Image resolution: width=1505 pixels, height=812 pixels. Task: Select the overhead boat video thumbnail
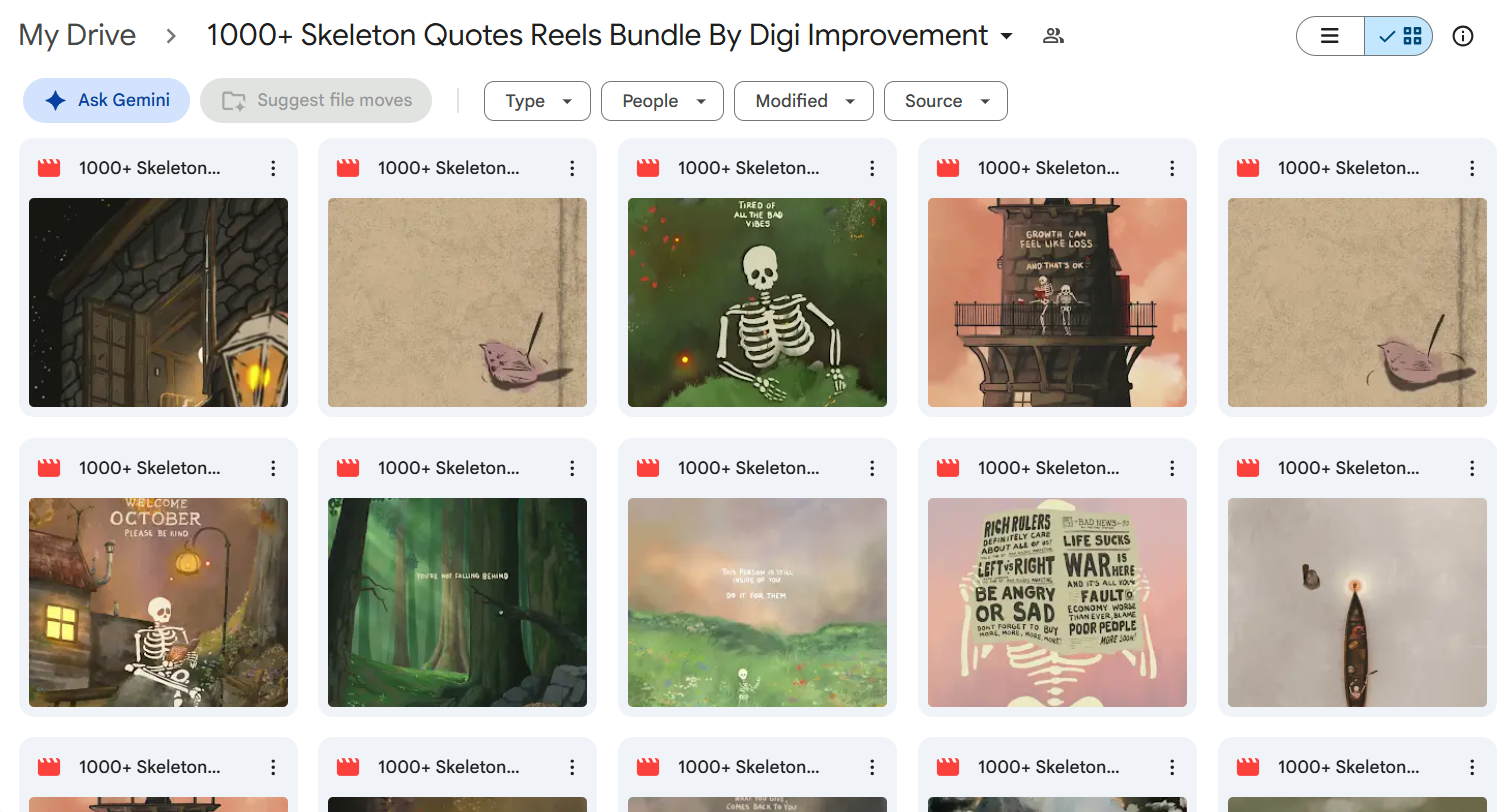point(1357,602)
